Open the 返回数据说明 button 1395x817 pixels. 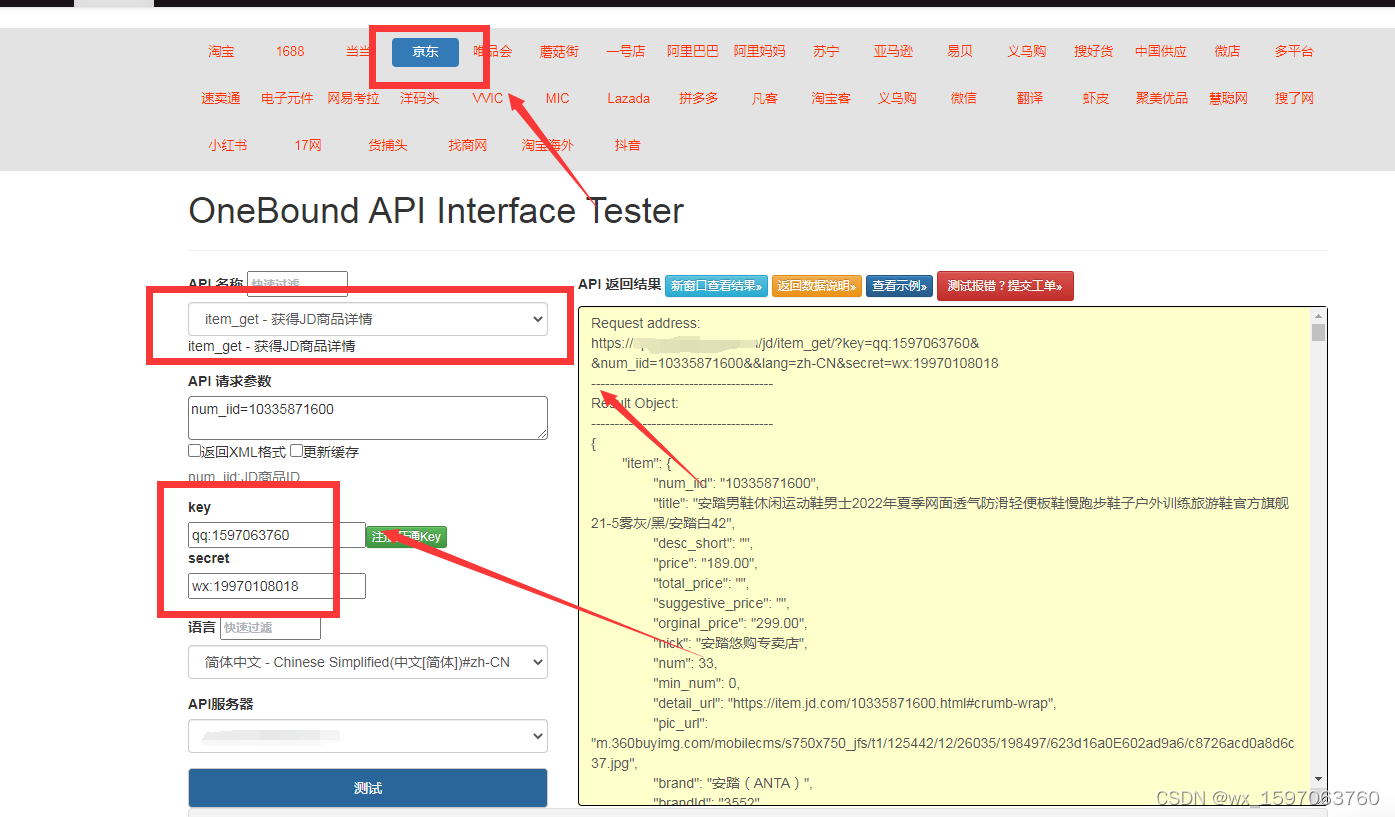[x=817, y=286]
